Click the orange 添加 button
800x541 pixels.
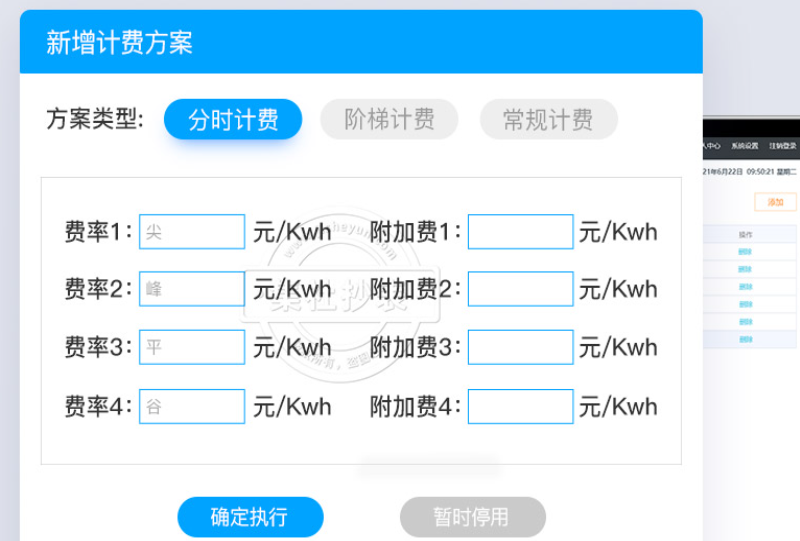pos(775,202)
